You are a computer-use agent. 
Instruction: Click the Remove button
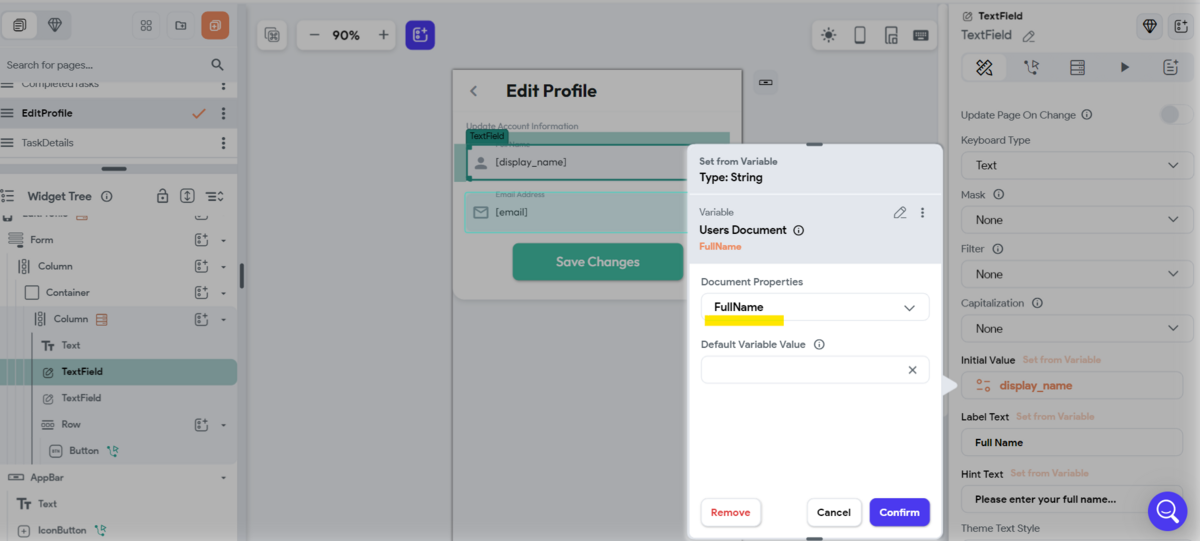(x=730, y=512)
